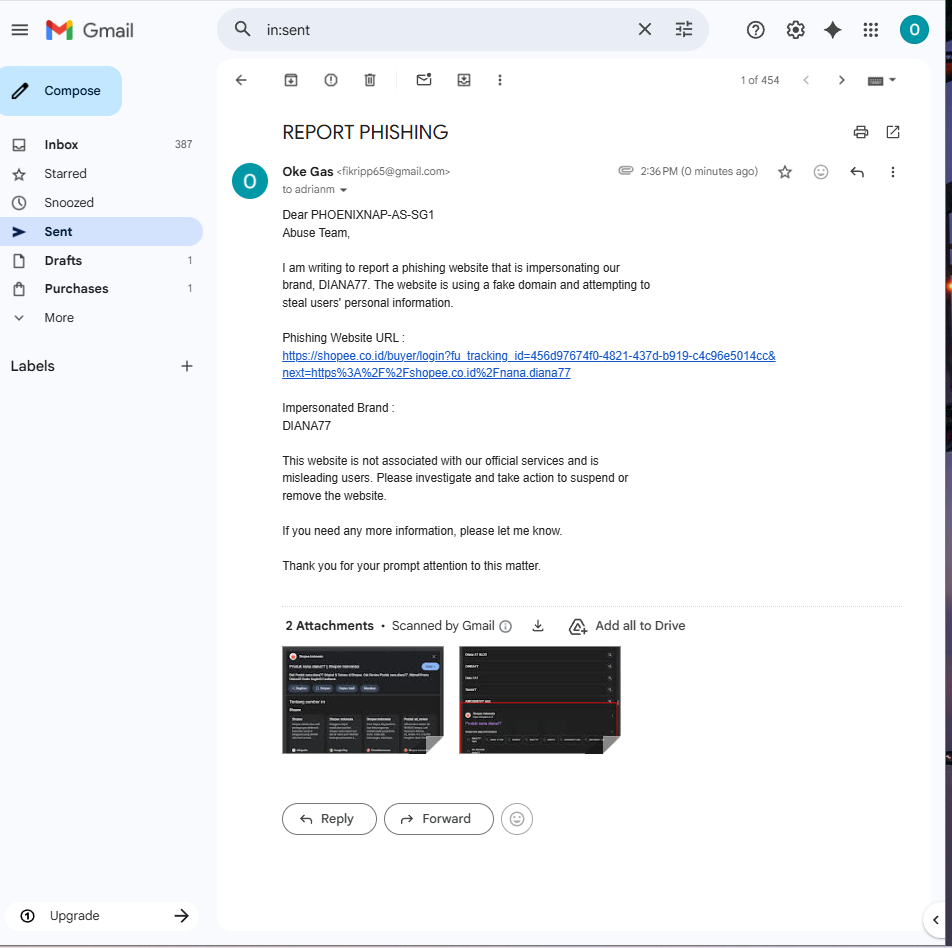Show the side panel arrow
Screen dimensions: 952x948
coord(936,919)
